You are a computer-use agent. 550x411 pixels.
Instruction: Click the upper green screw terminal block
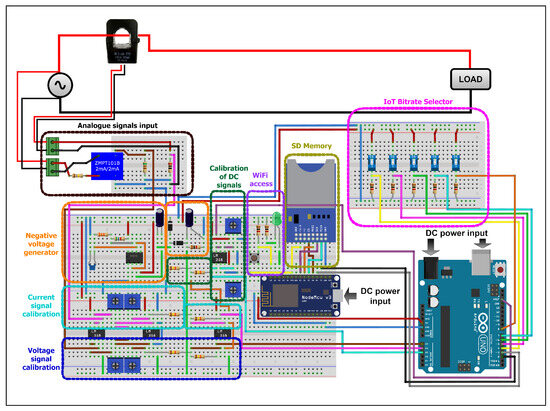click(x=53, y=146)
